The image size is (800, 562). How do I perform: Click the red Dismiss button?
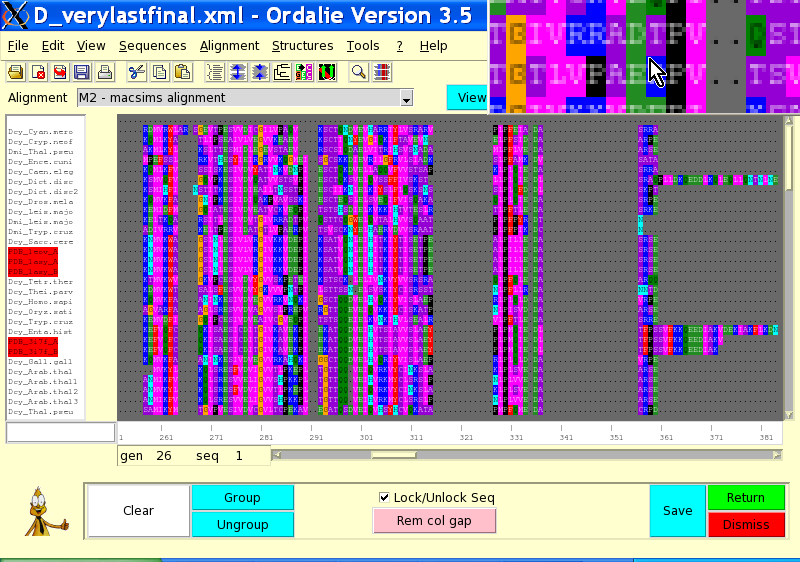(x=745, y=524)
